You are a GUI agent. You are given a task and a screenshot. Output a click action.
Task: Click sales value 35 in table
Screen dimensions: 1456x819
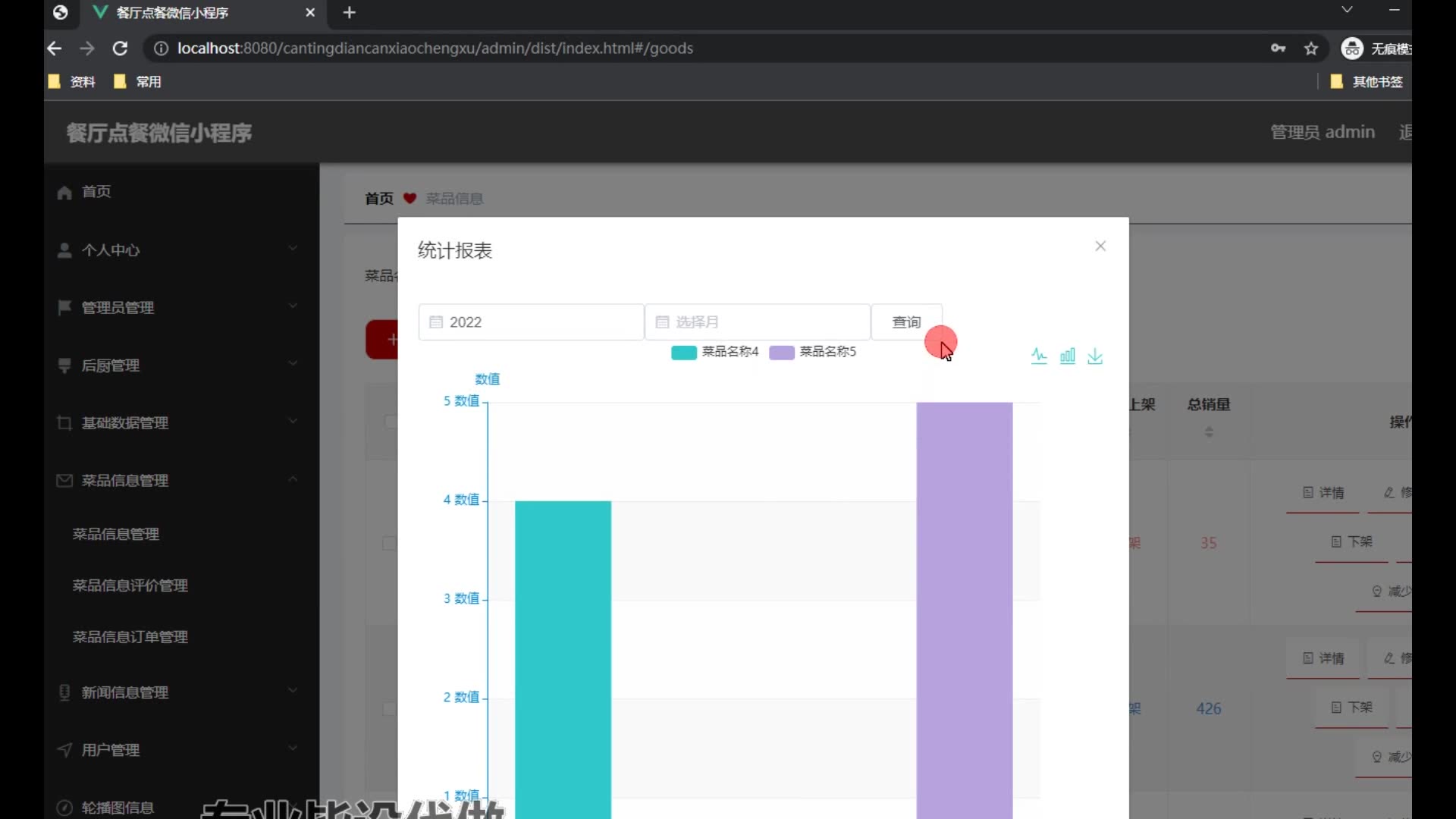point(1209,543)
